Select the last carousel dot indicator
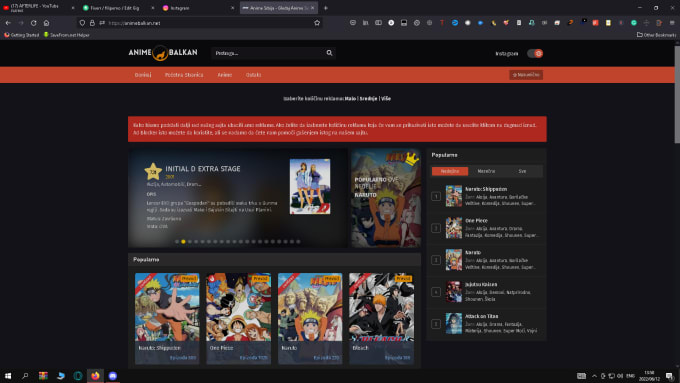Screen dimensions: 680x383 coord(298,242)
